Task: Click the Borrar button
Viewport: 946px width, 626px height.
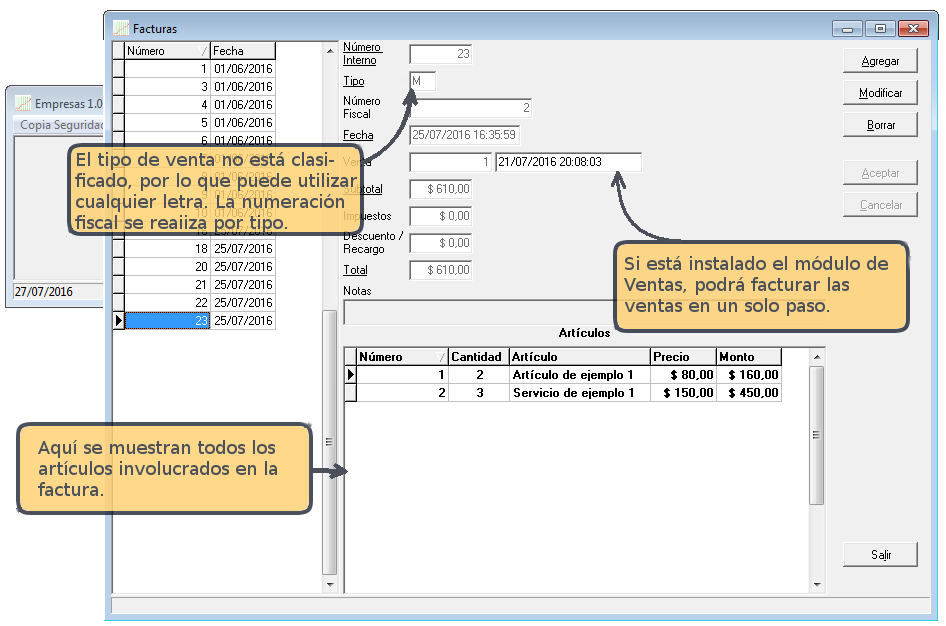Action: coord(880,125)
